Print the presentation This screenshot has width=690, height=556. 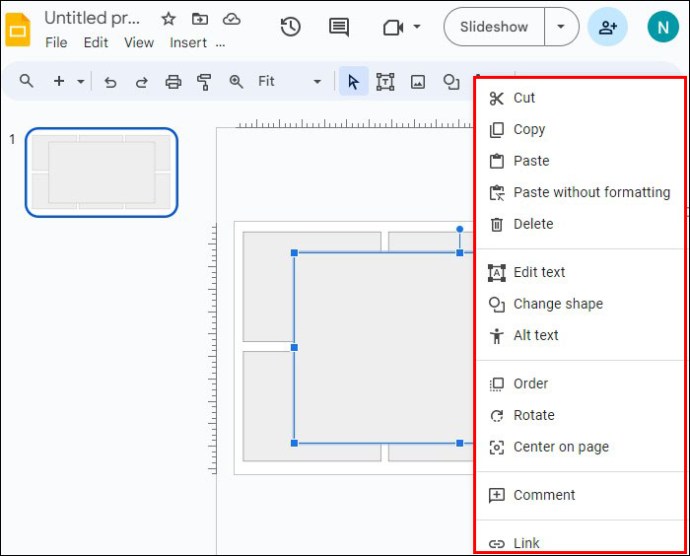click(x=173, y=82)
